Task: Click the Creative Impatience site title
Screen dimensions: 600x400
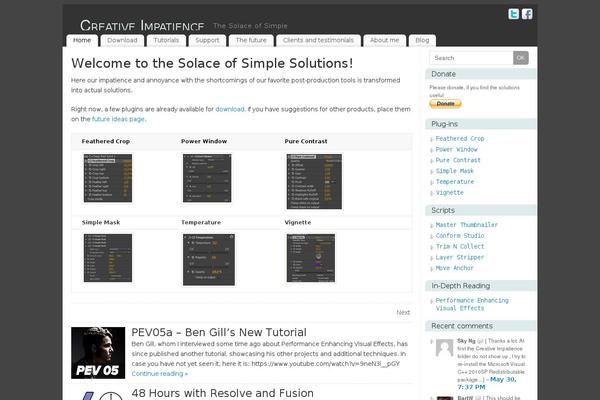Action: pos(142,25)
